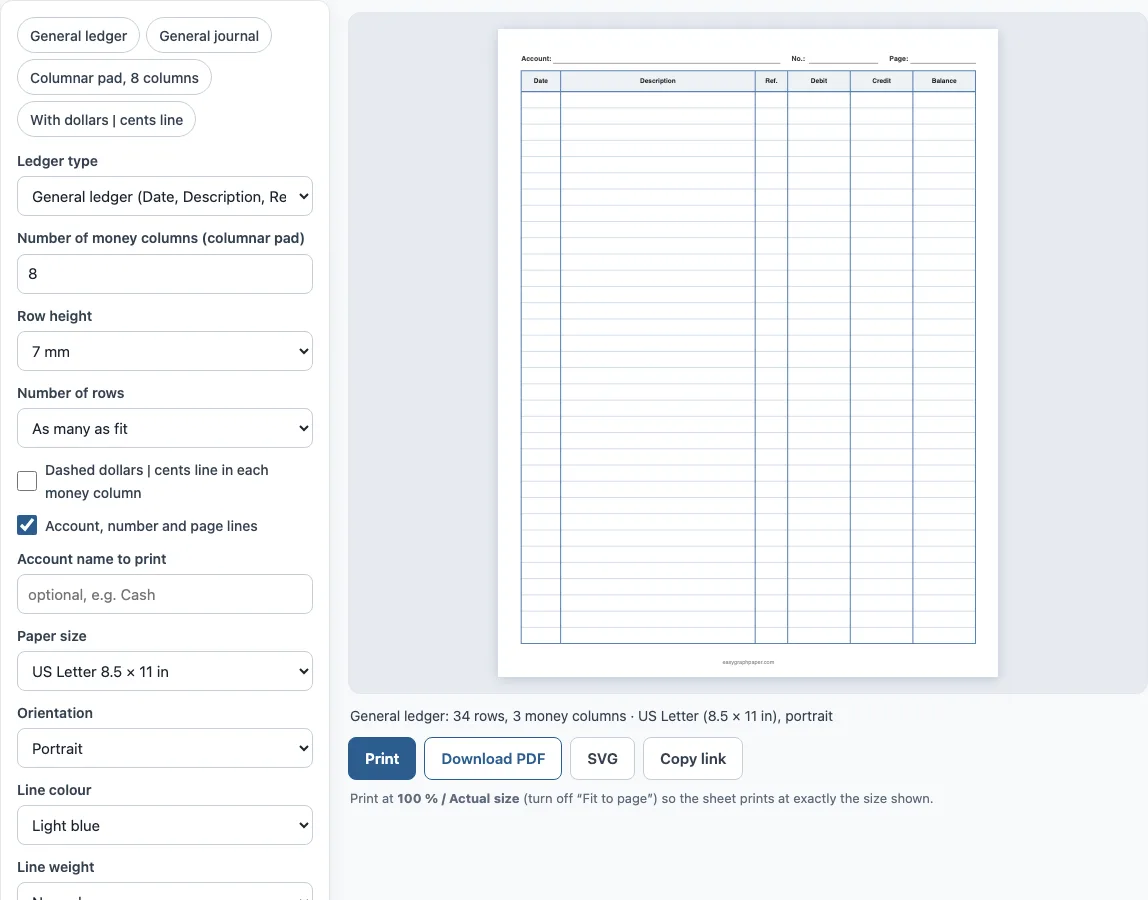Export as SVG button
This screenshot has height=900, width=1148.
603,759
